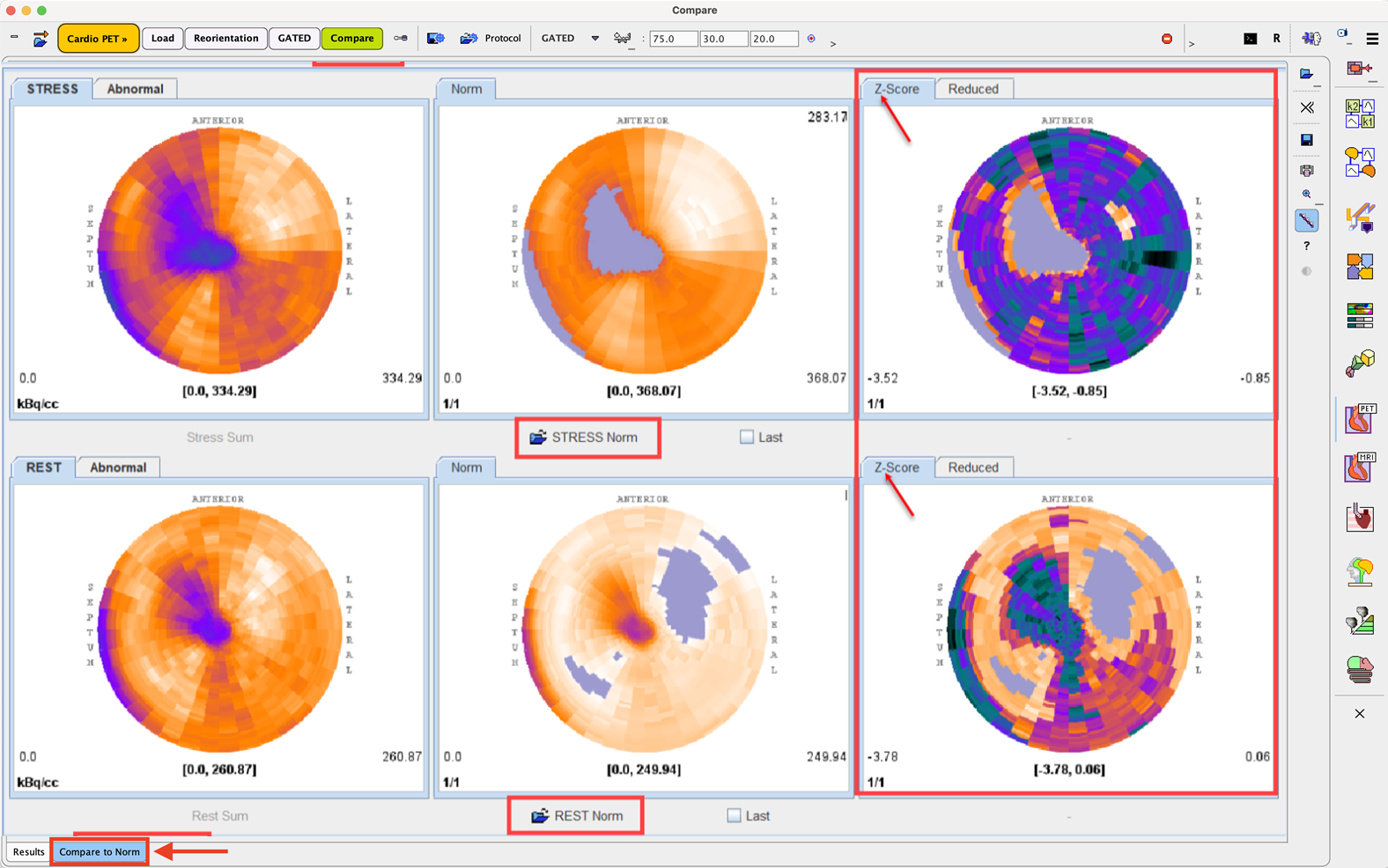Viewport: 1388px width, 868px height.
Task: Select the upper Z-Score tab
Action: 897,89
